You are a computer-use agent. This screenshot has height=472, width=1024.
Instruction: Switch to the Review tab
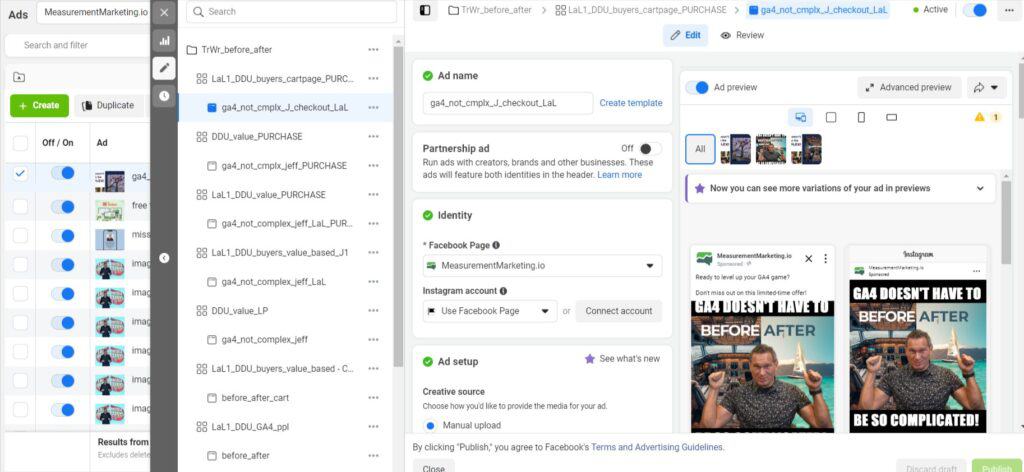tap(742, 35)
